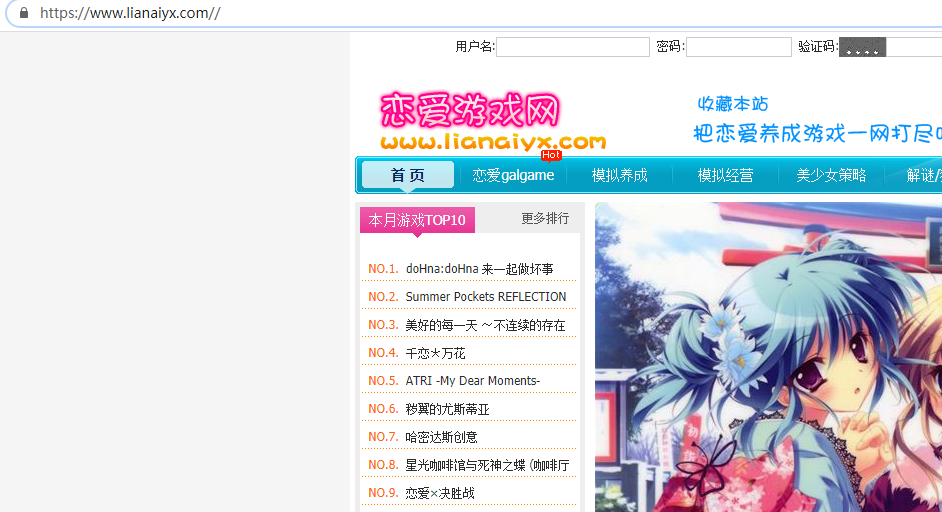942x512 pixels.
Task: Click the 验证码 captcha image
Action: tap(862, 47)
